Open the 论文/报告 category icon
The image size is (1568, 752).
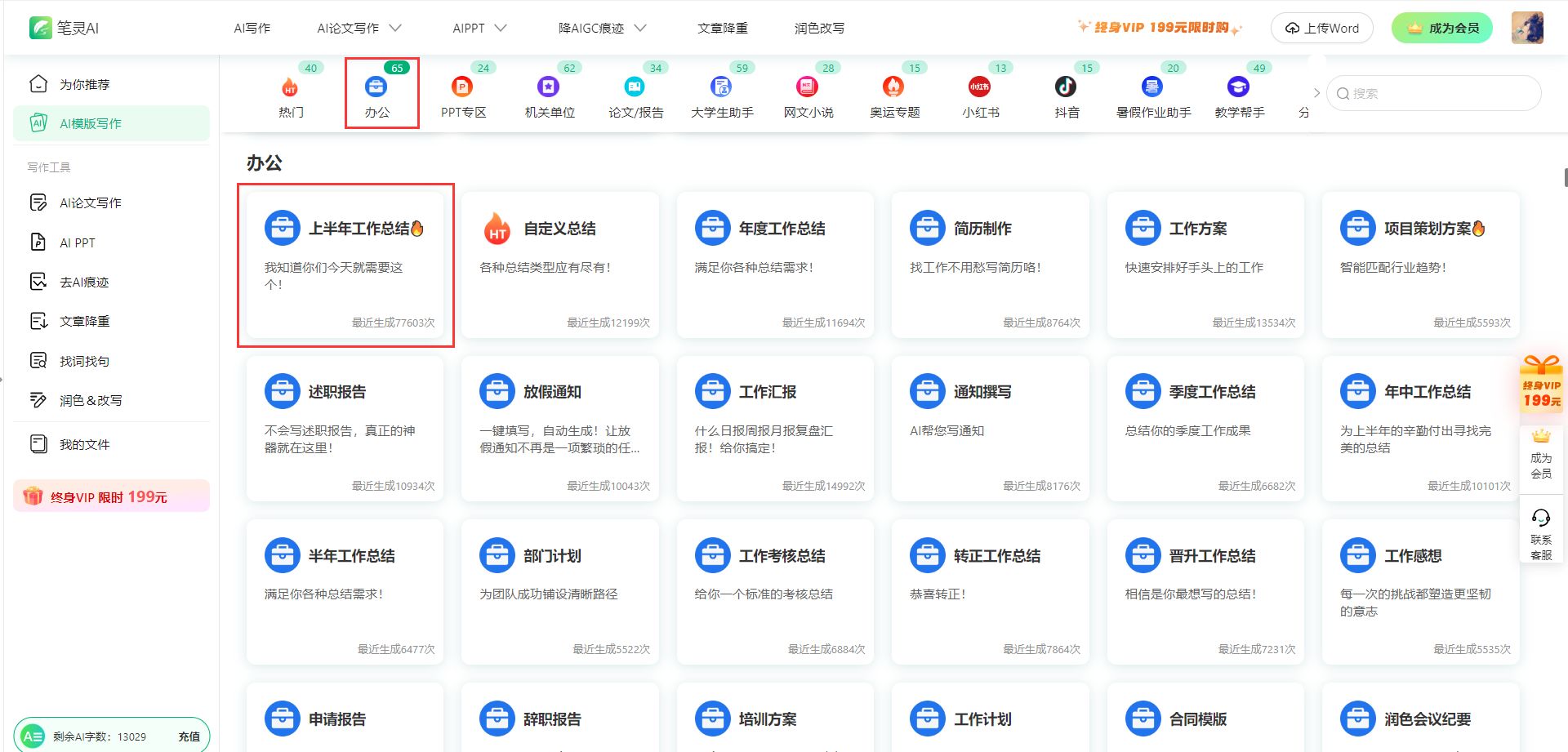pyautogui.click(x=635, y=87)
